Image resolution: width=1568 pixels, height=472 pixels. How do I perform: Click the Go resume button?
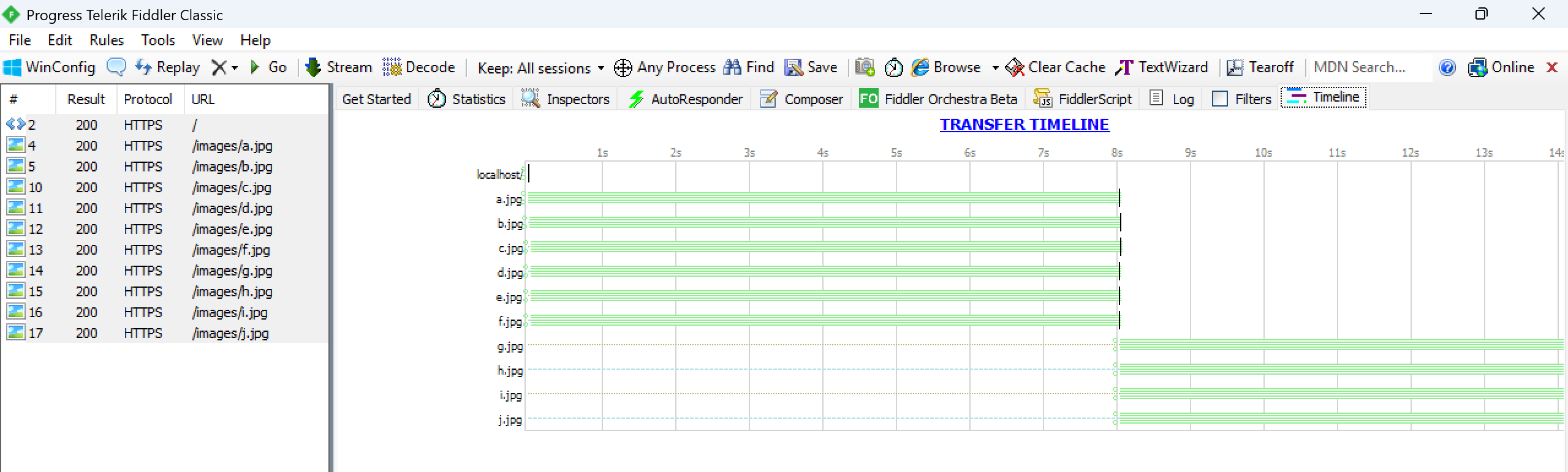click(269, 67)
